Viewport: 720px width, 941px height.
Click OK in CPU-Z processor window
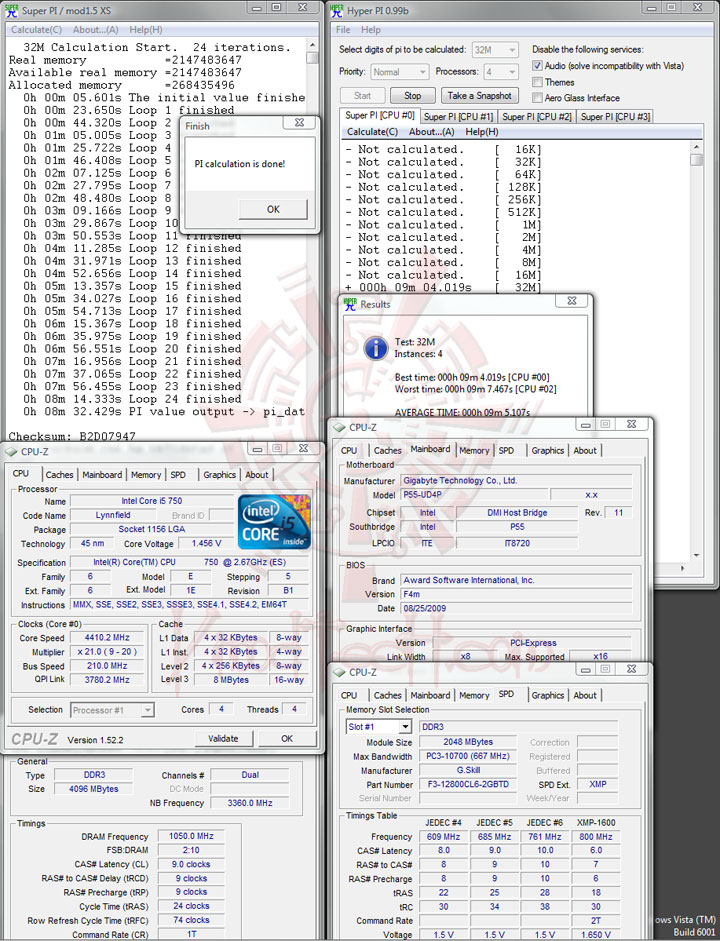(287, 739)
